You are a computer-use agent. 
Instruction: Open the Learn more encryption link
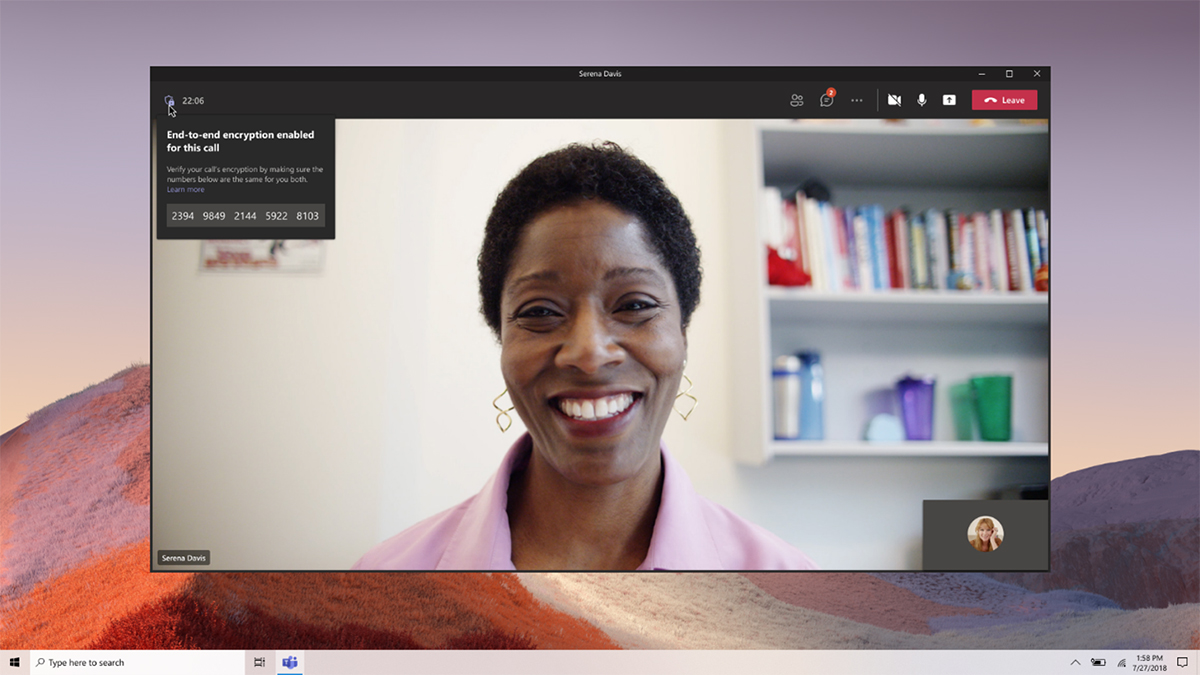click(x=185, y=189)
